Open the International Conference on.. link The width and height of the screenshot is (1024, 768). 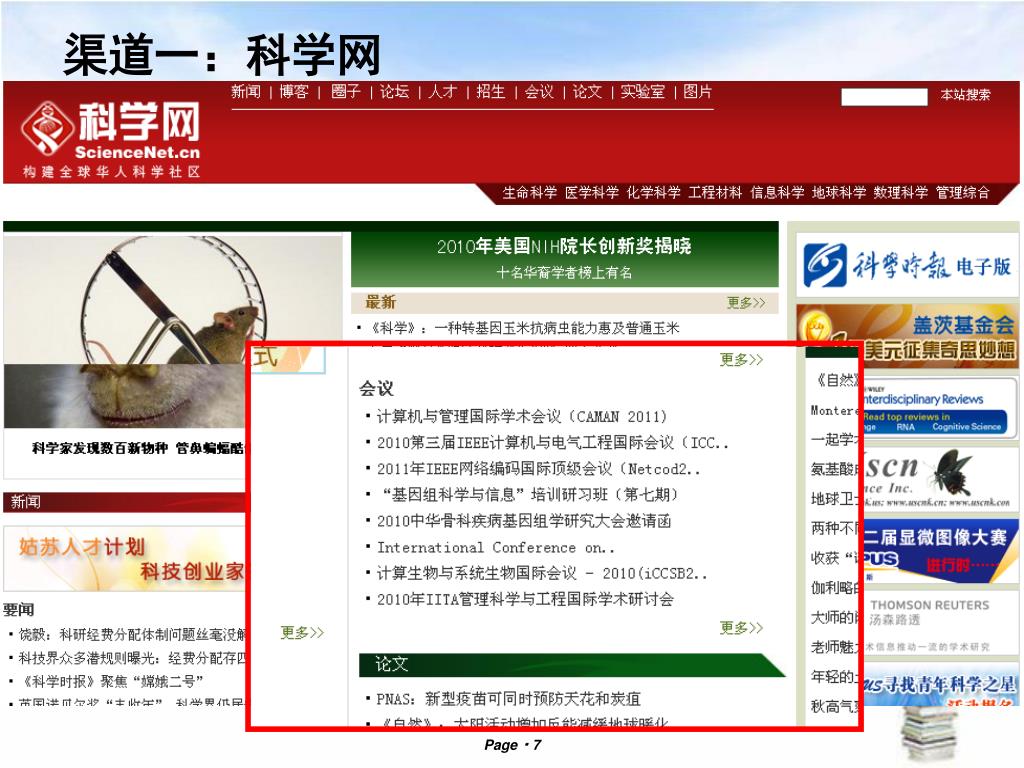click(496, 547)
